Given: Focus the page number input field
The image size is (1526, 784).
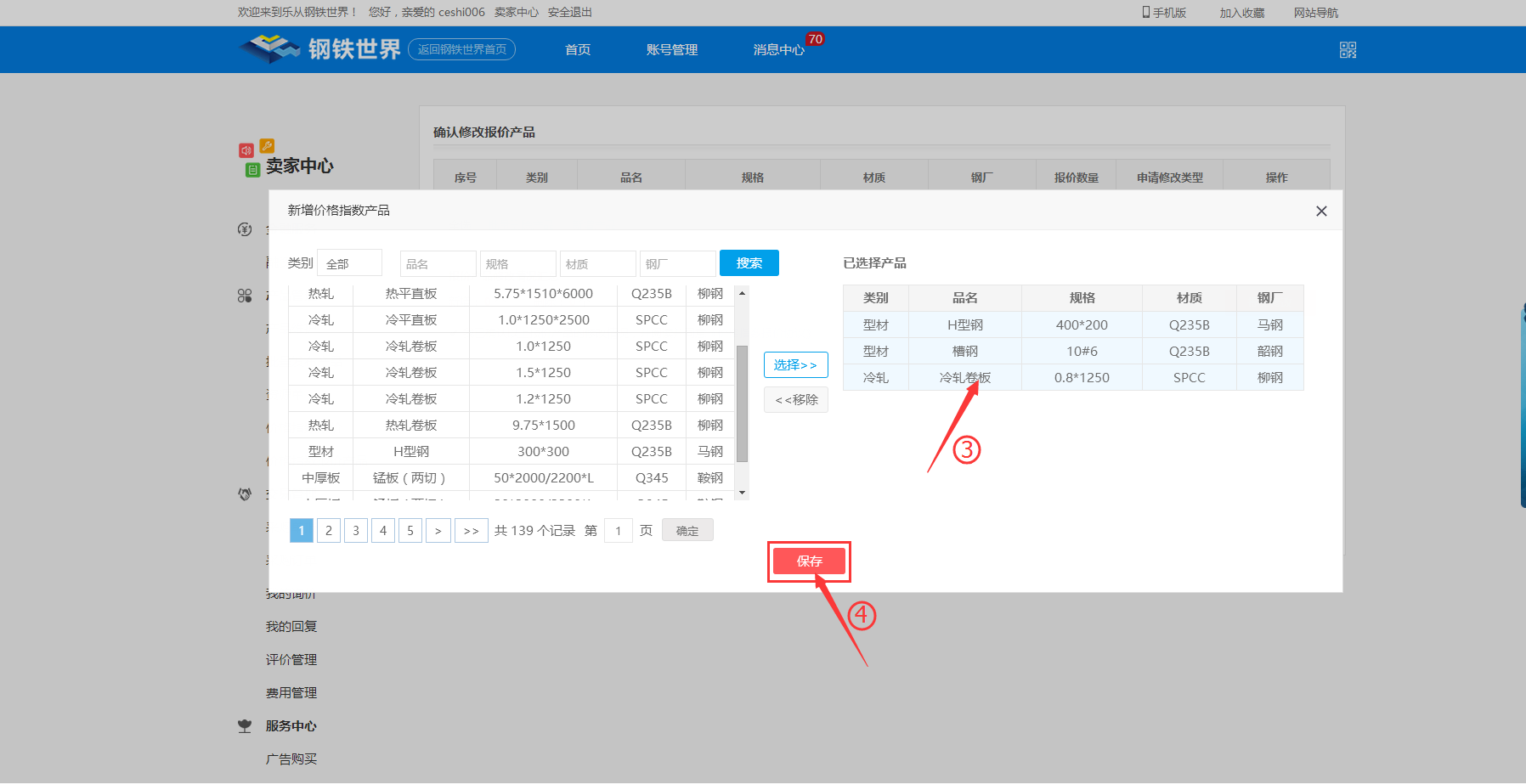Looking at the screenshot, I should point(618,531).
